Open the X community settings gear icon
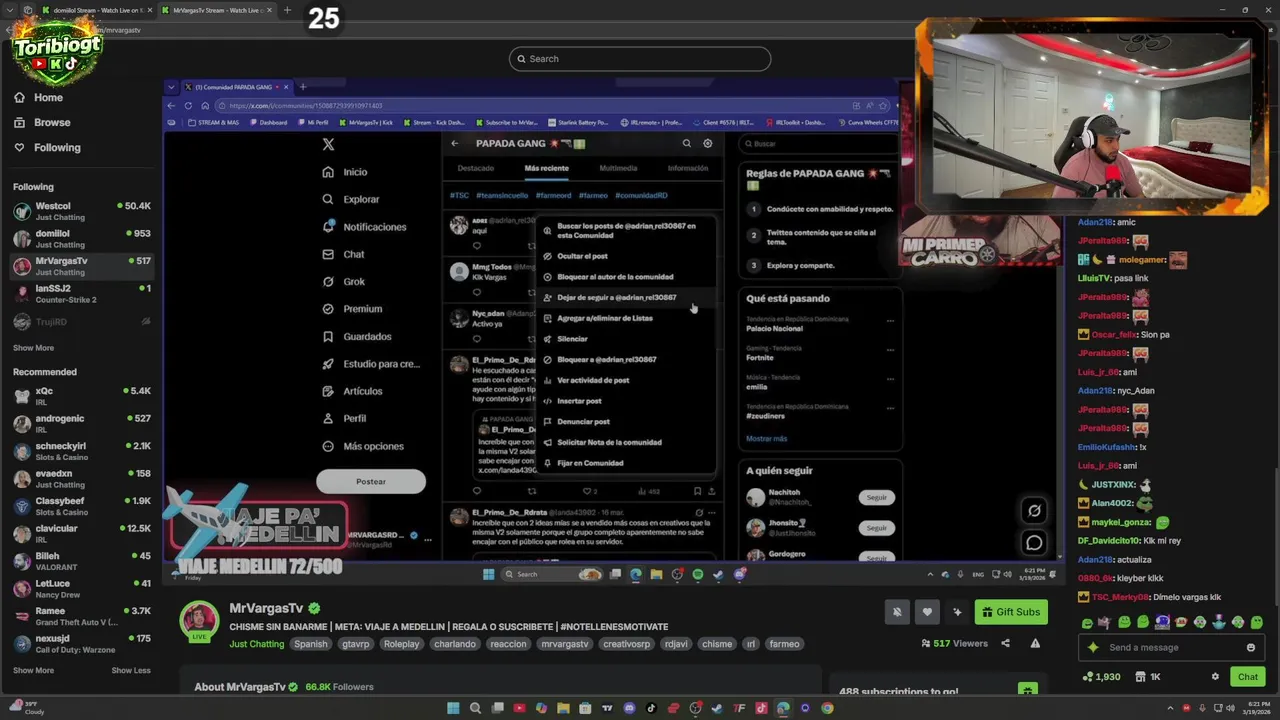 point(707,144)
